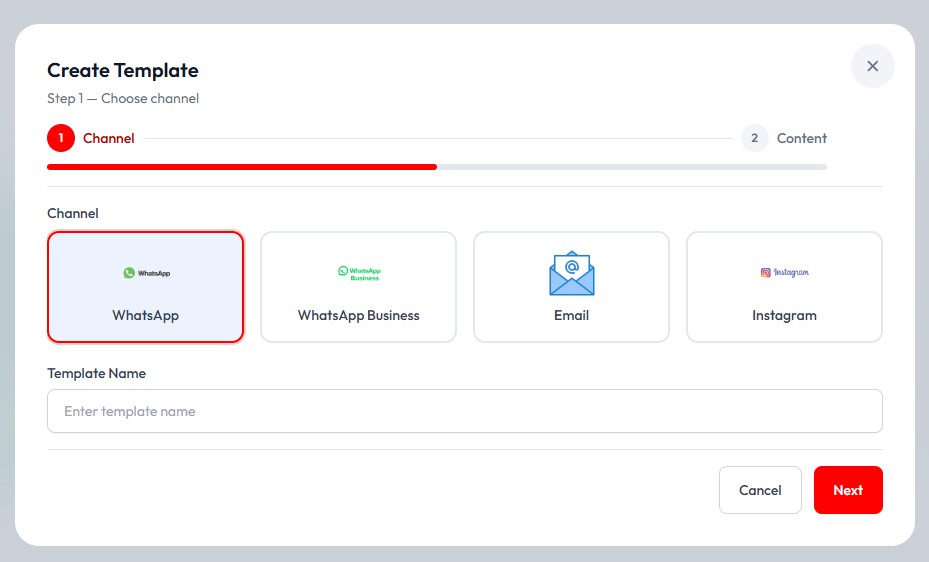This screenshot has height=562, width=929.
Task: Click step 2 circle of the stepper
Action: [x=754, y=138]
